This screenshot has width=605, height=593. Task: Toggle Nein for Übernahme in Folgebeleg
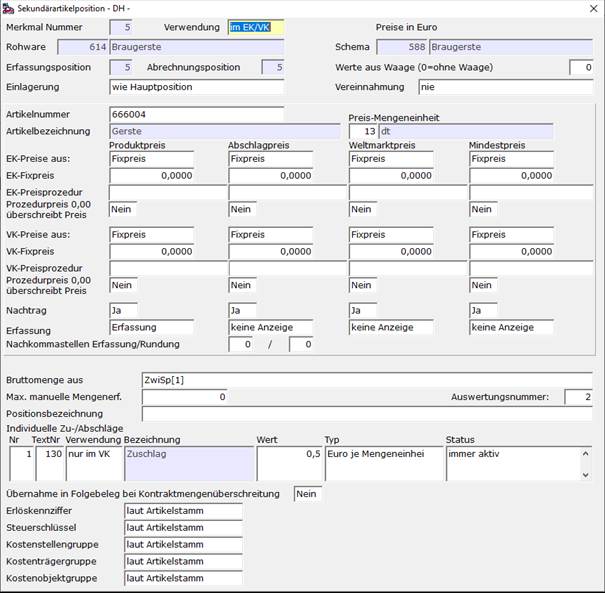[307, 494]
